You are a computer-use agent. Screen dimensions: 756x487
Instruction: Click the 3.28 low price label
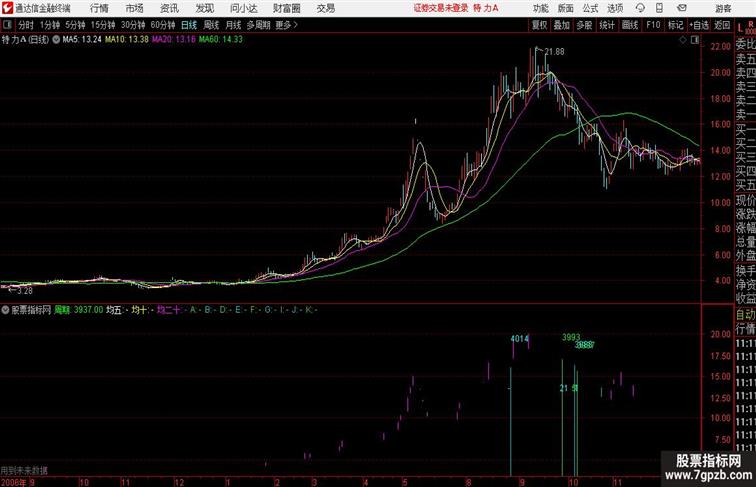[x=25, y=291]
